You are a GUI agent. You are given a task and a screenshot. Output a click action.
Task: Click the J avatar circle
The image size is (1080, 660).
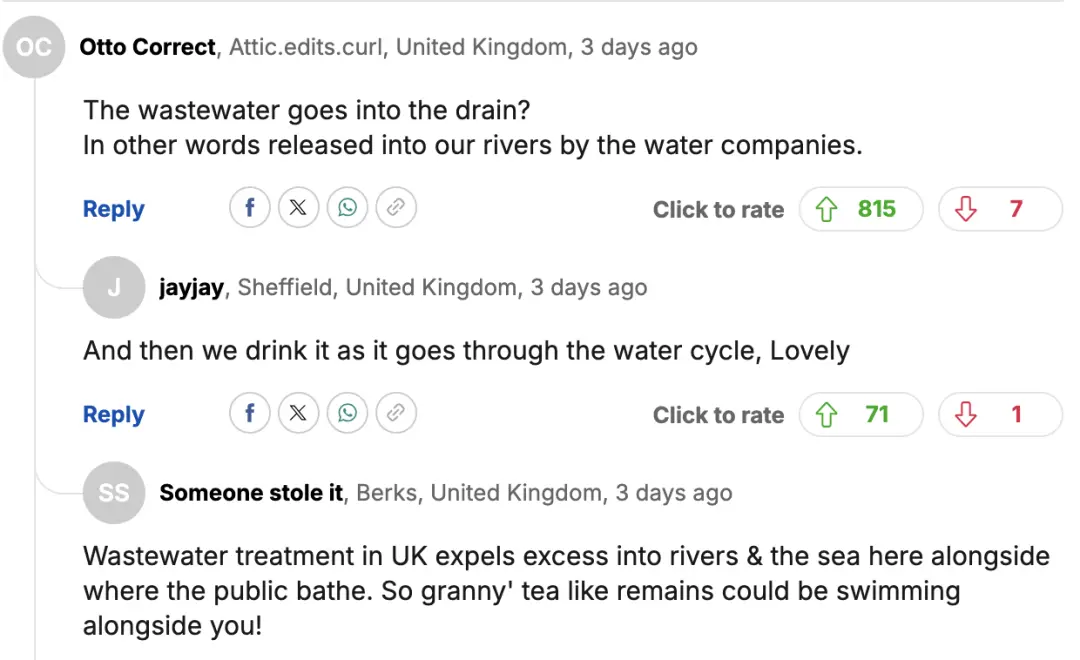click(114, 288)
